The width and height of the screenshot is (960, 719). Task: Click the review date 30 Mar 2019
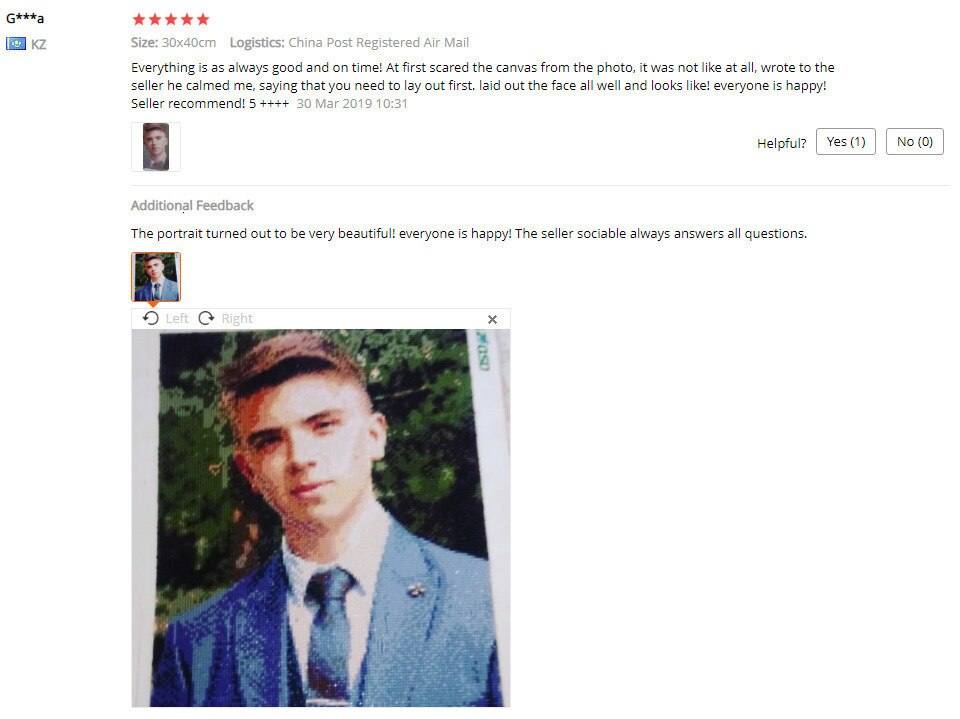pyautogui.click(x=352, y=103)
